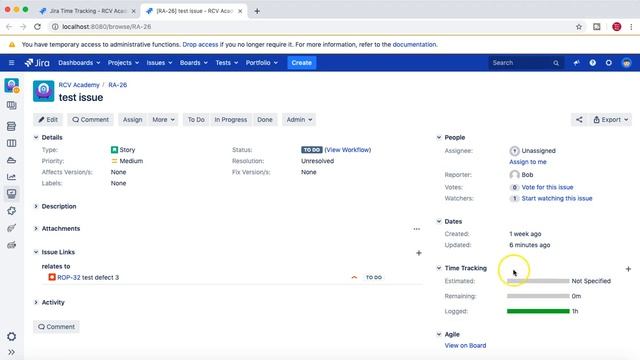Click the share issue icon
640x360 pixels.
tap(579, 120)
